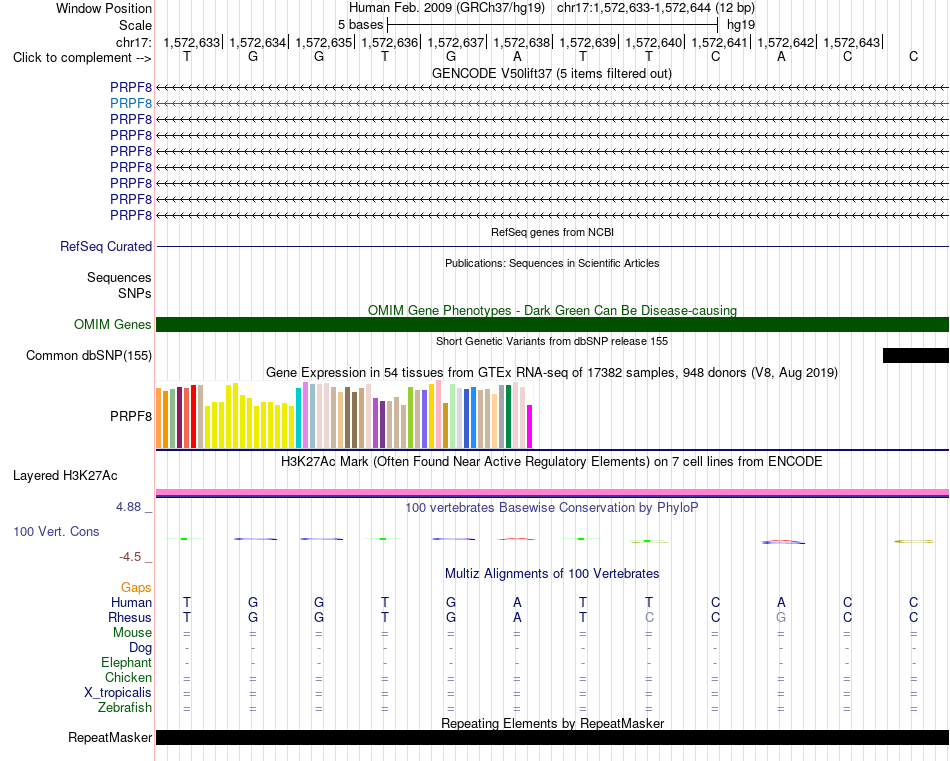Click position label 1,572,639

click(588, 42)
